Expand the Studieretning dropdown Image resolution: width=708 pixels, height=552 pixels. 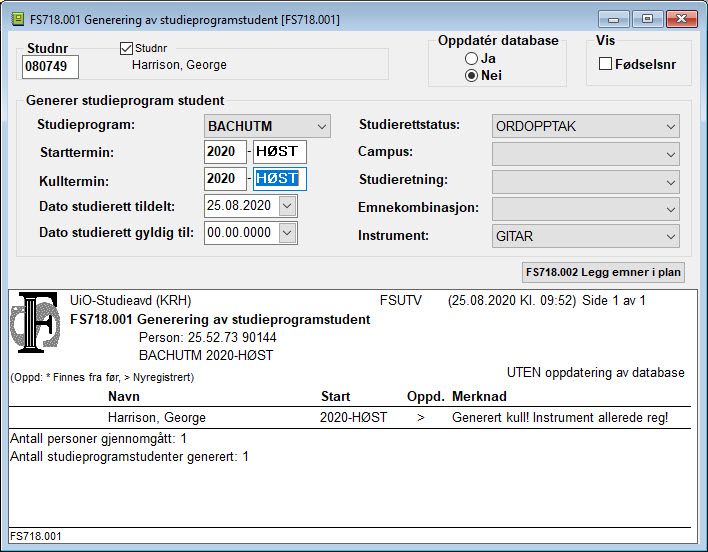(x=586, y=182)
